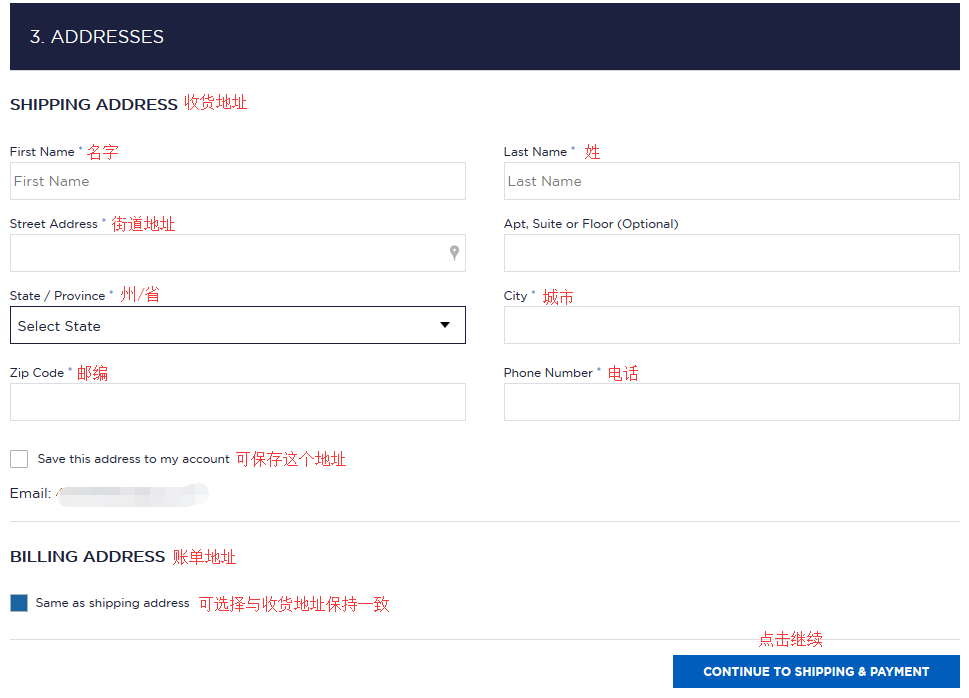This screenshot has height=698, width=969.
Task: Click the City input field
Action: pyautogui.click(x=731, y=325)
